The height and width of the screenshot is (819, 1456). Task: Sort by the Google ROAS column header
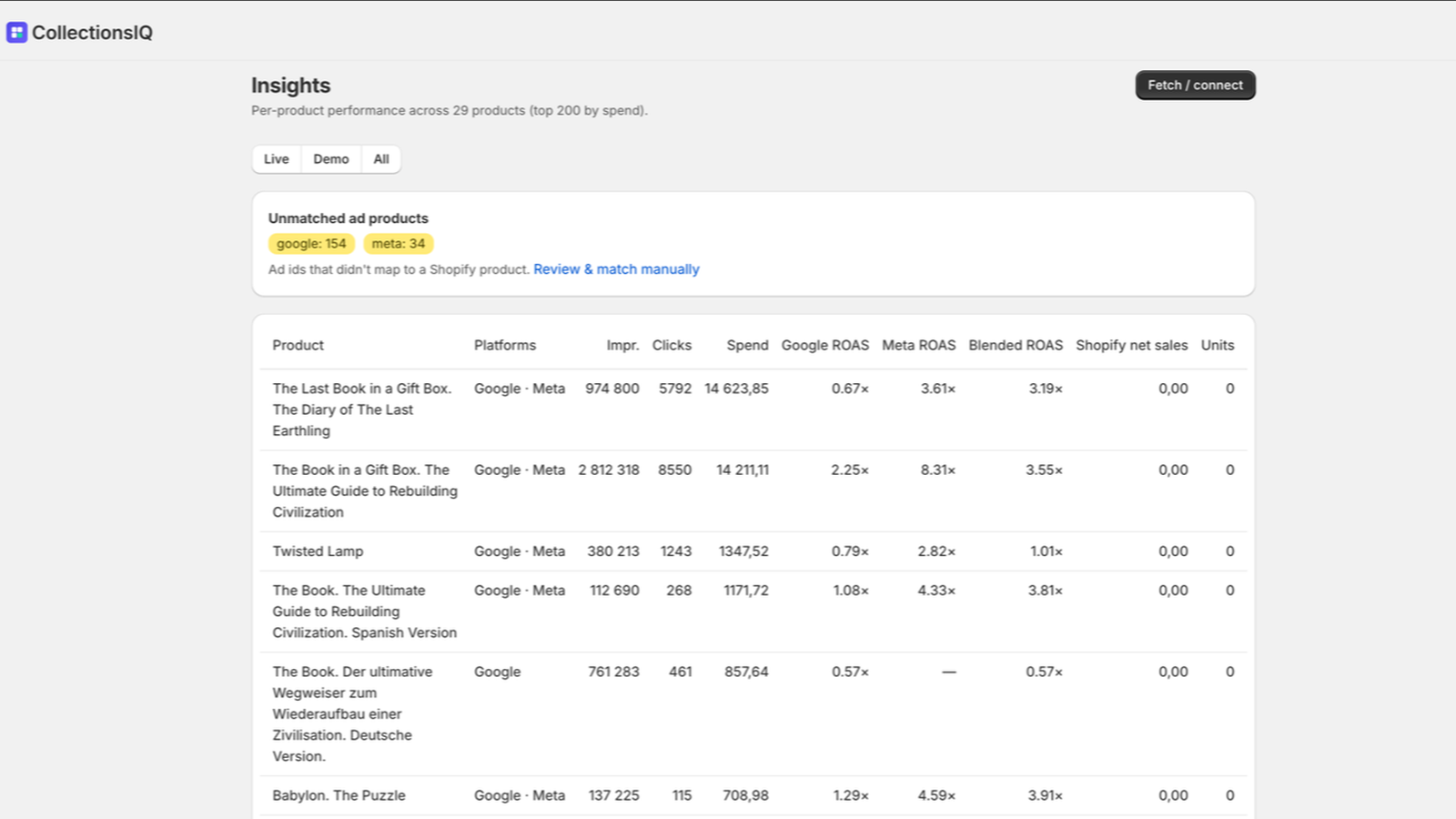click(x=824, y=346)
